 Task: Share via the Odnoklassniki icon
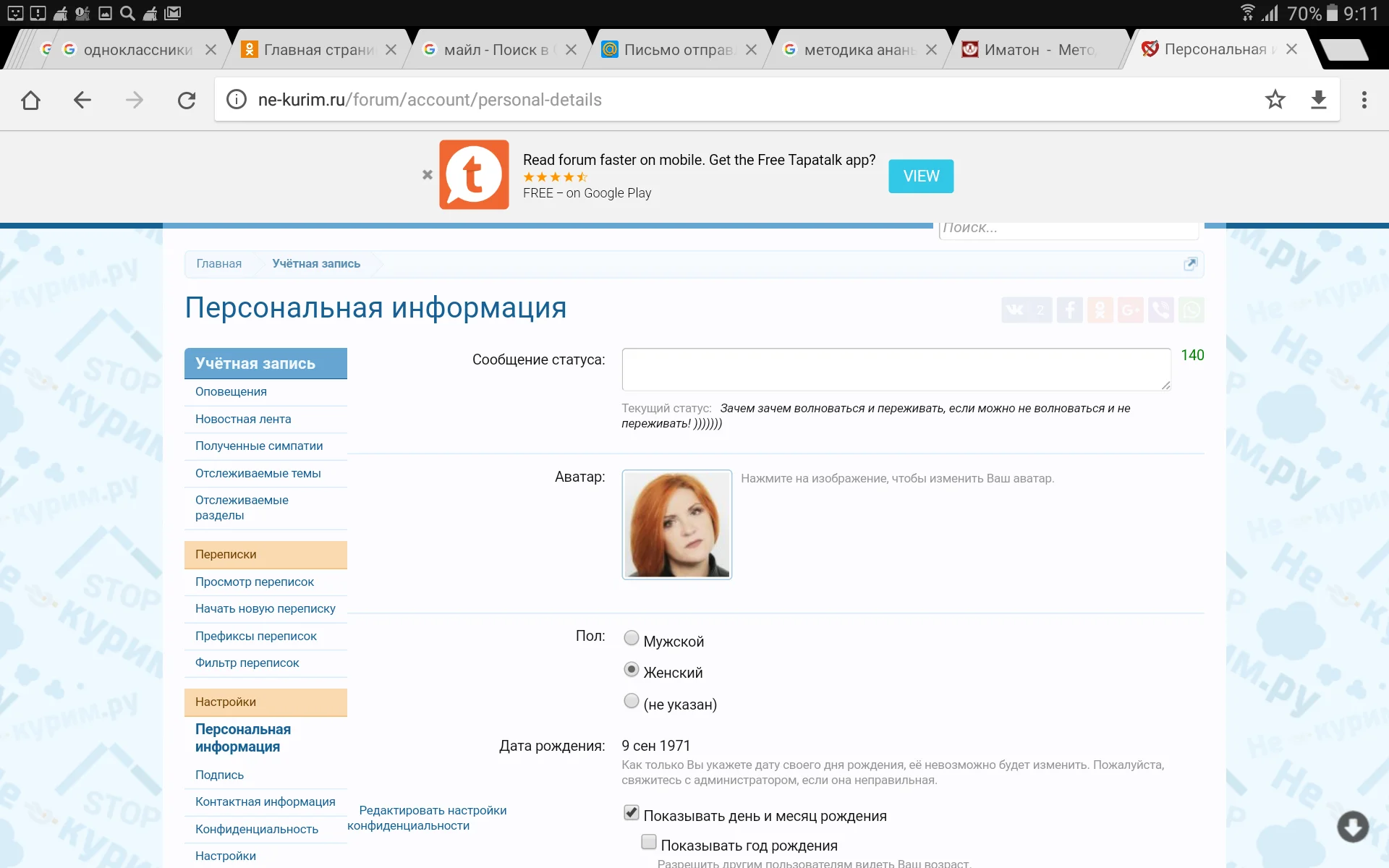coord(1100,310)
